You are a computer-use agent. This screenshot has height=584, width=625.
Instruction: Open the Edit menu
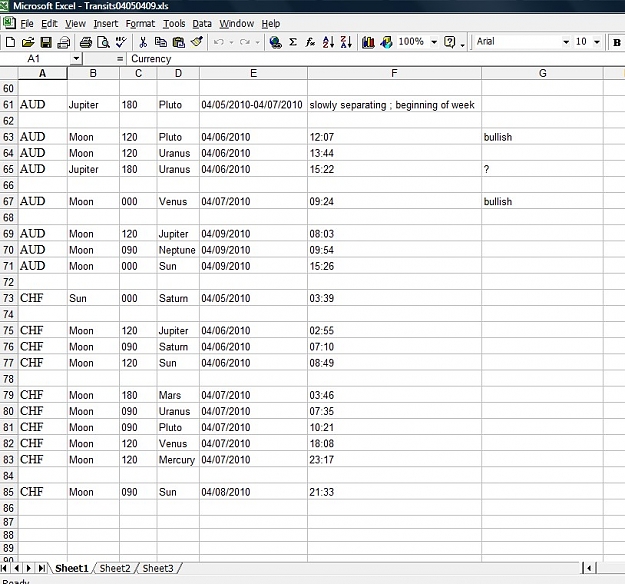pyautogui.click(x=49, y=24)
